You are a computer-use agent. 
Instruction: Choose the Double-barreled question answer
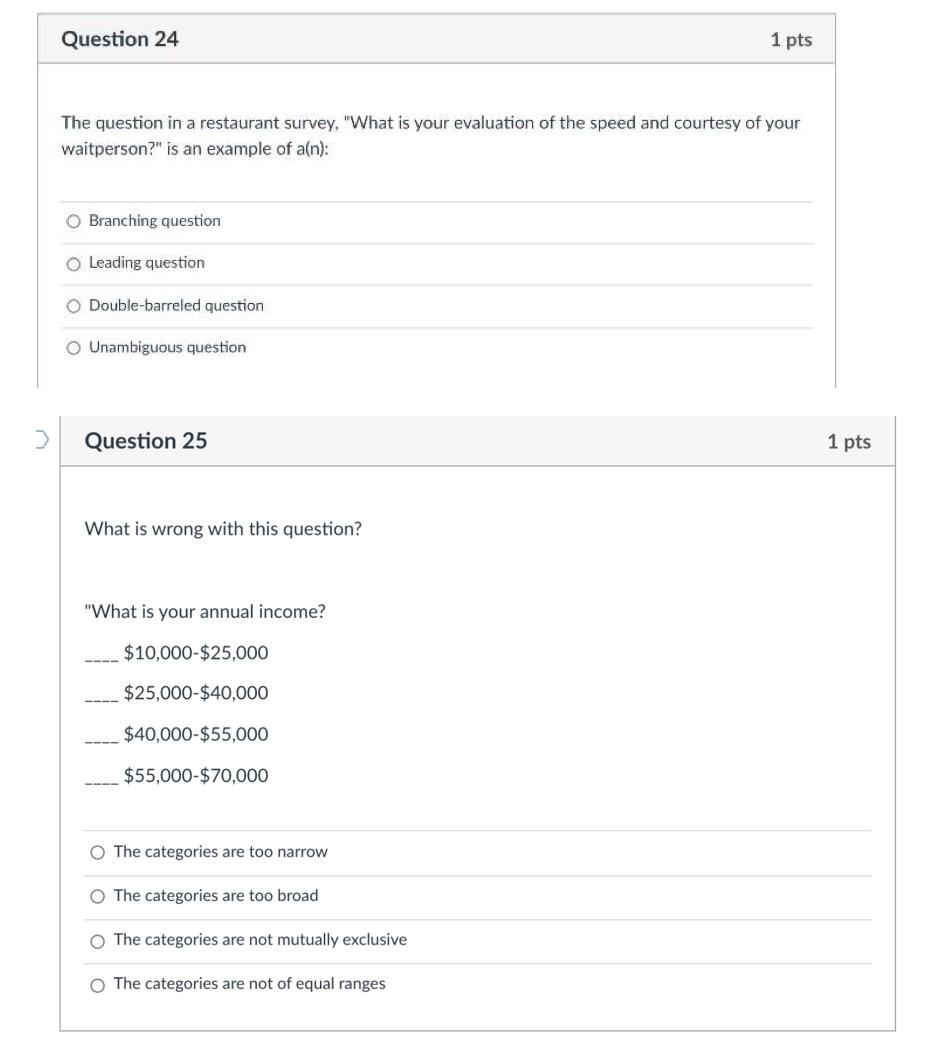[73, 305]
